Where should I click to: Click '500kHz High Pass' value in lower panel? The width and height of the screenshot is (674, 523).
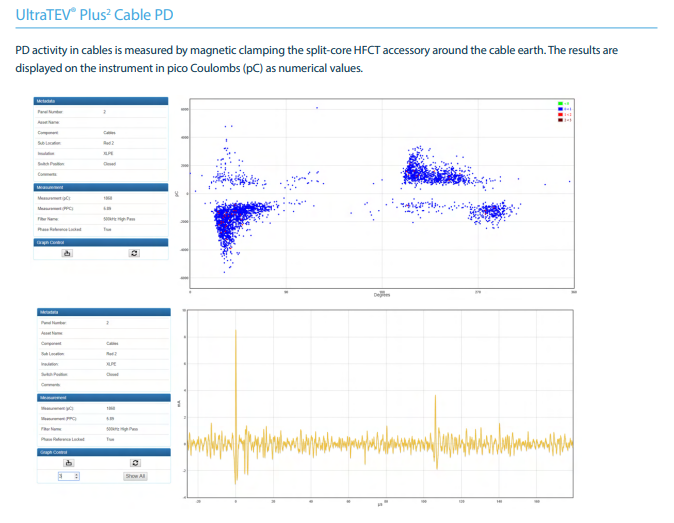pos(122,429)
